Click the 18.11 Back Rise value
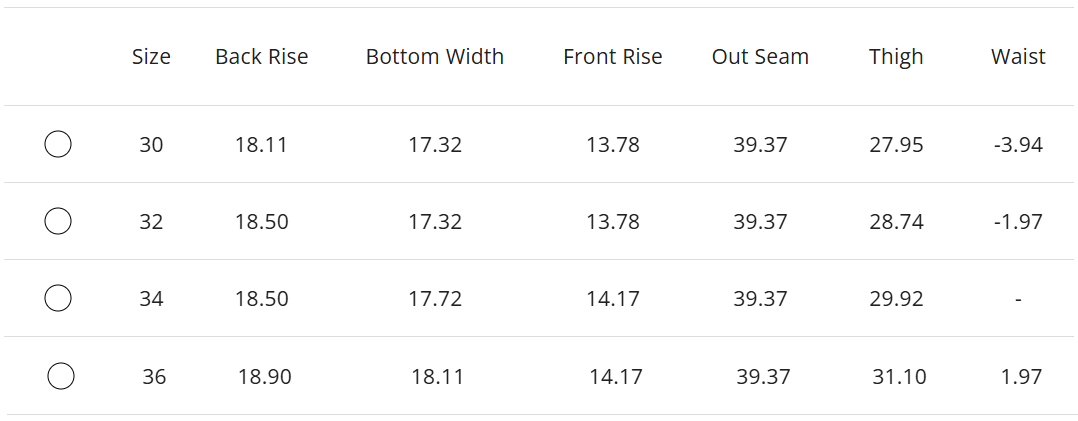This screenshot has height=421, width=1078. pyautogui.click(x=261, y=145)
